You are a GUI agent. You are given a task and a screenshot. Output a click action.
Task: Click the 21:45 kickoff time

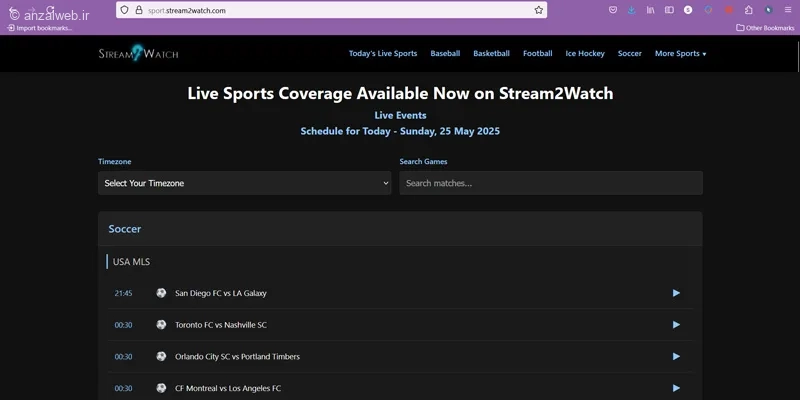click(123, 293)
